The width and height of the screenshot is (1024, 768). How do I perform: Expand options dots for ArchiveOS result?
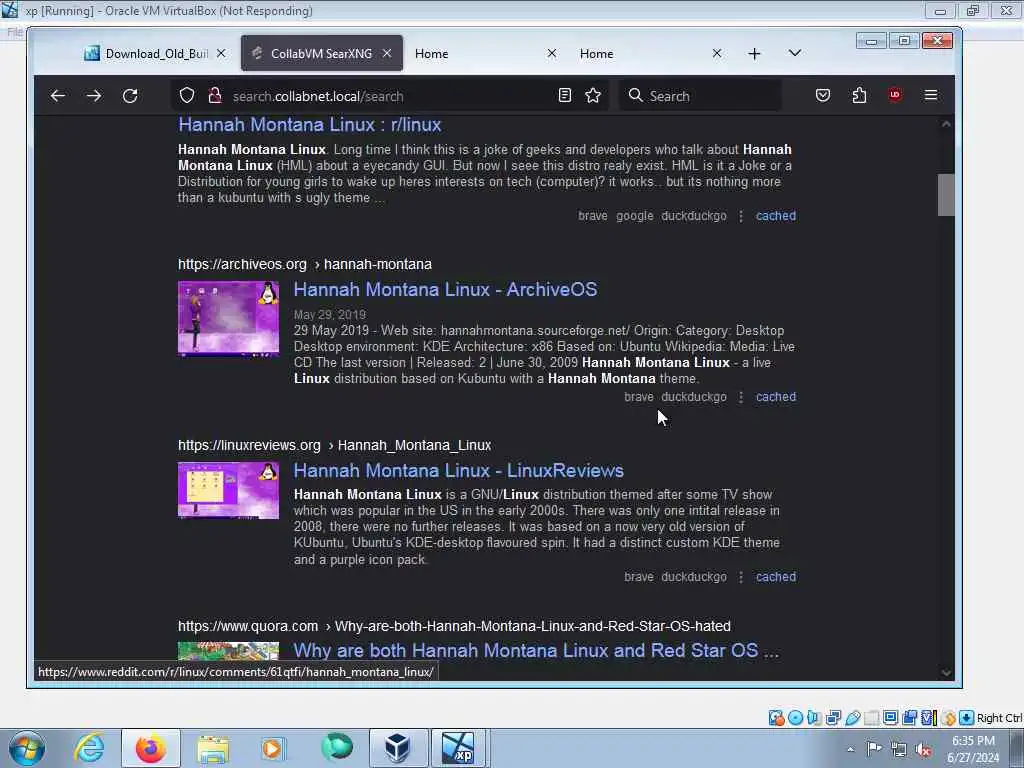741,396
